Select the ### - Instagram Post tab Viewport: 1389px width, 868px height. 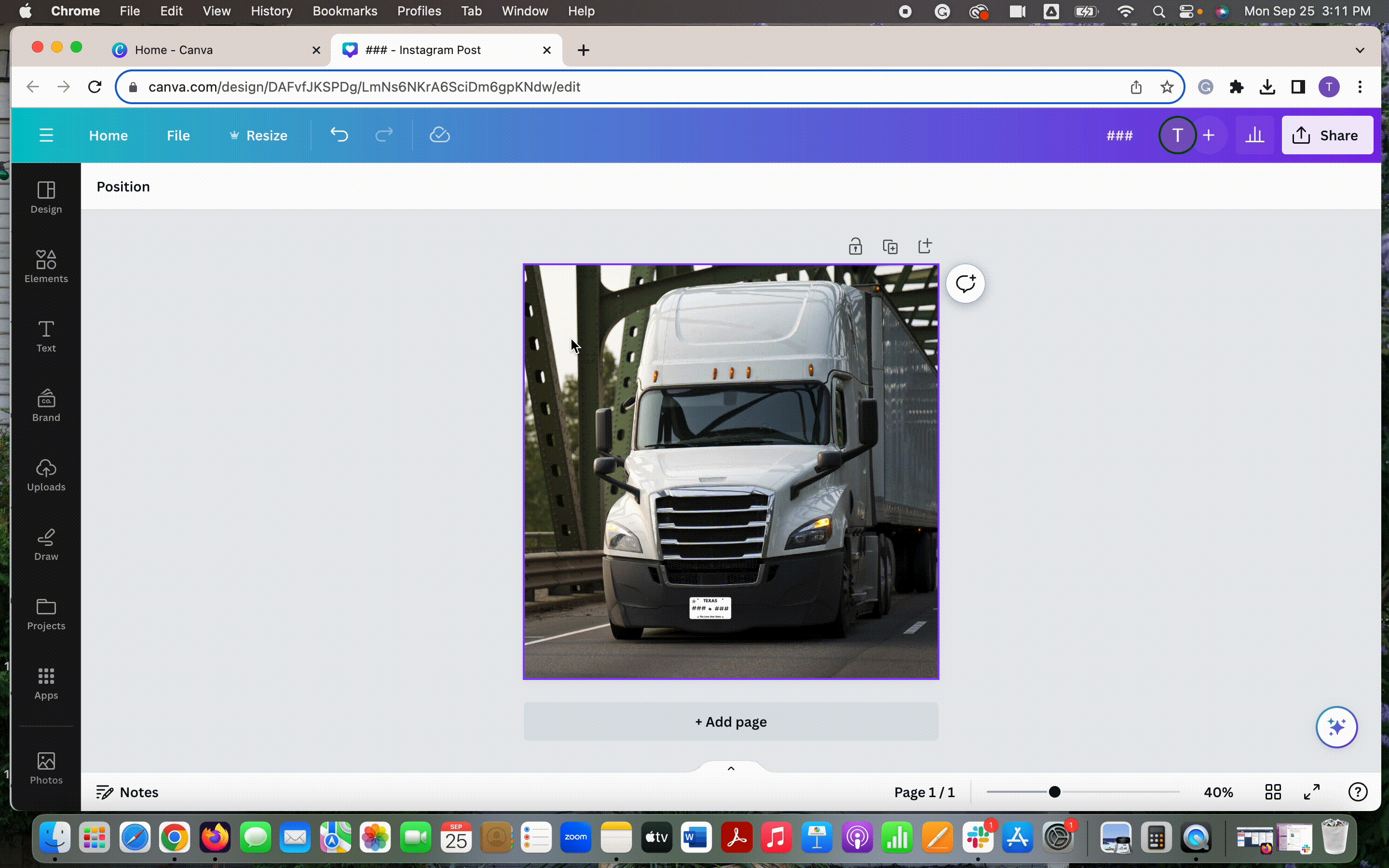click(447, 50)
